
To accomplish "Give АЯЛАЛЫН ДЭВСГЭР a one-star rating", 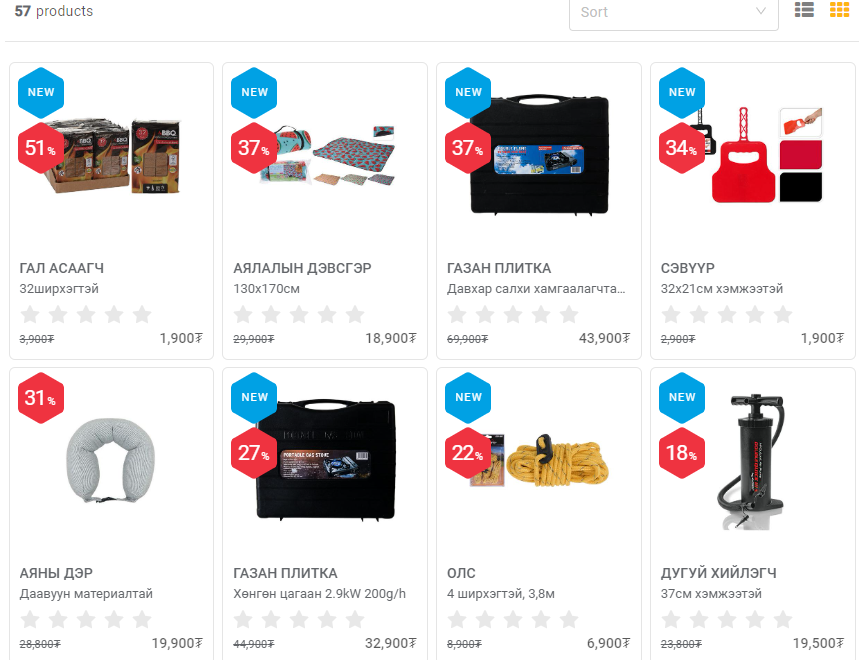I will pyautogui.click(x=243, y=314).
